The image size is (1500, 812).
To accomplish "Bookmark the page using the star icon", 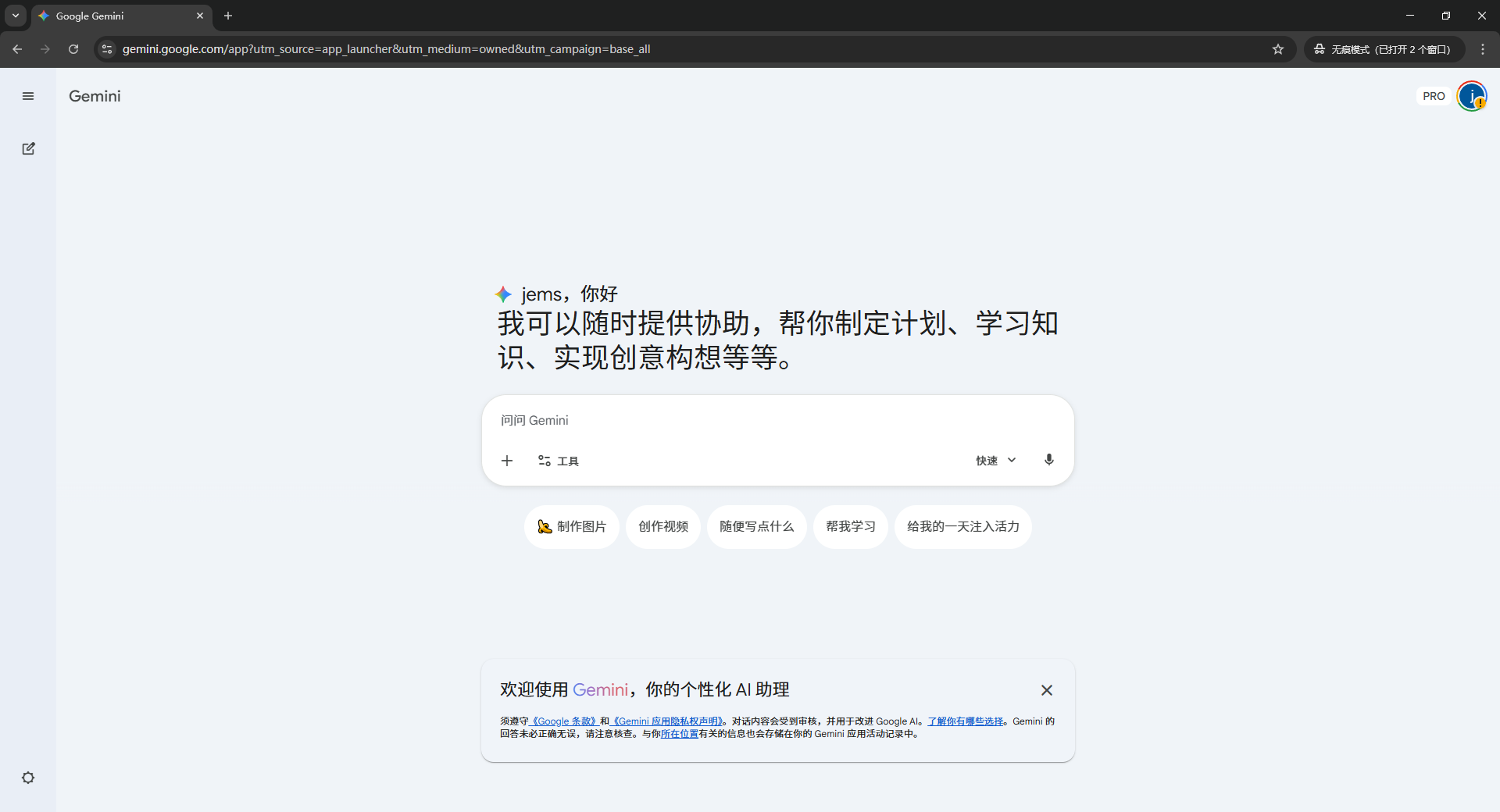I will point(1278,49).
